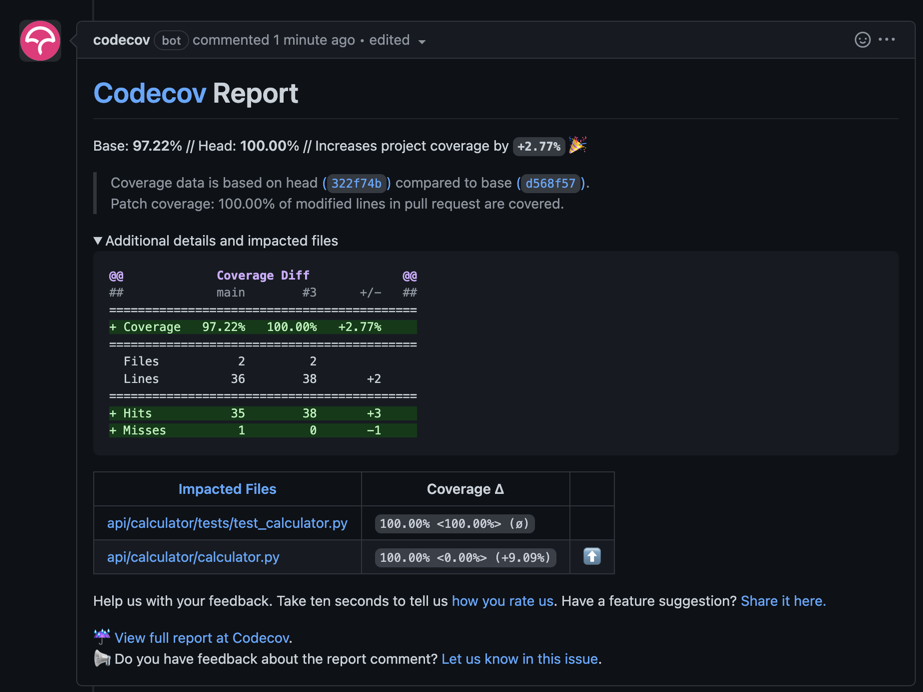Click Let us know in this issue
This screenshot has height=692, width=923.
[520, 659]
